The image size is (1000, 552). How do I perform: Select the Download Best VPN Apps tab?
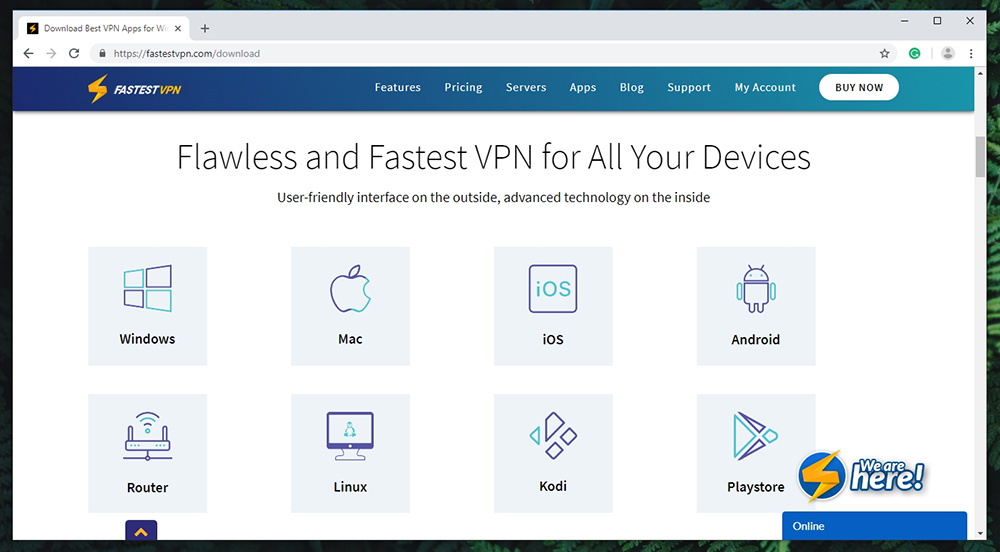(104, 28)
